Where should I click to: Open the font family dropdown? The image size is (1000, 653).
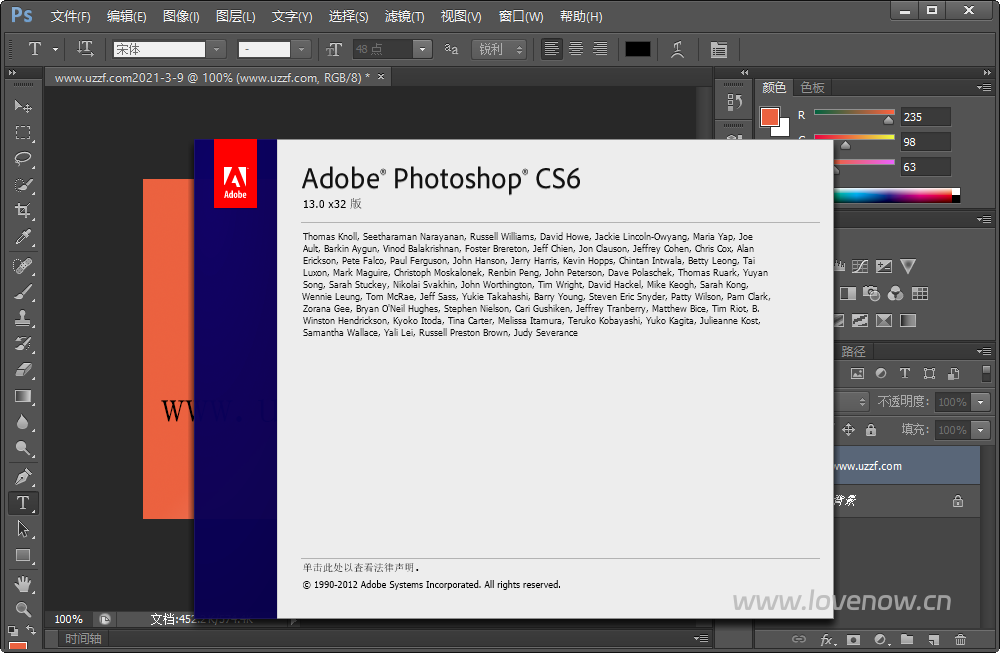click(x=217, y=49)
